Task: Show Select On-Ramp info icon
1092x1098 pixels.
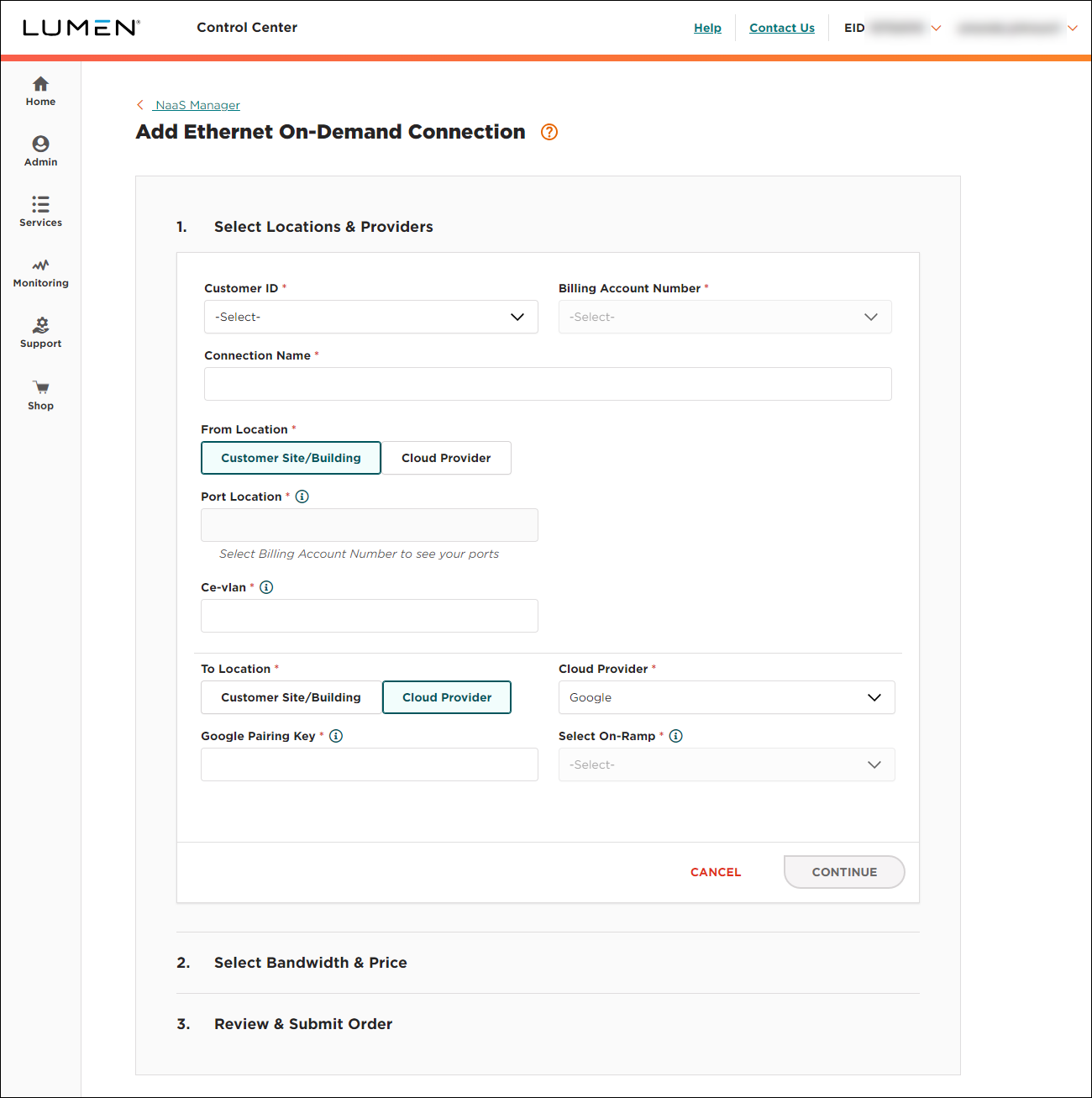Action: (x=676, y=736)
